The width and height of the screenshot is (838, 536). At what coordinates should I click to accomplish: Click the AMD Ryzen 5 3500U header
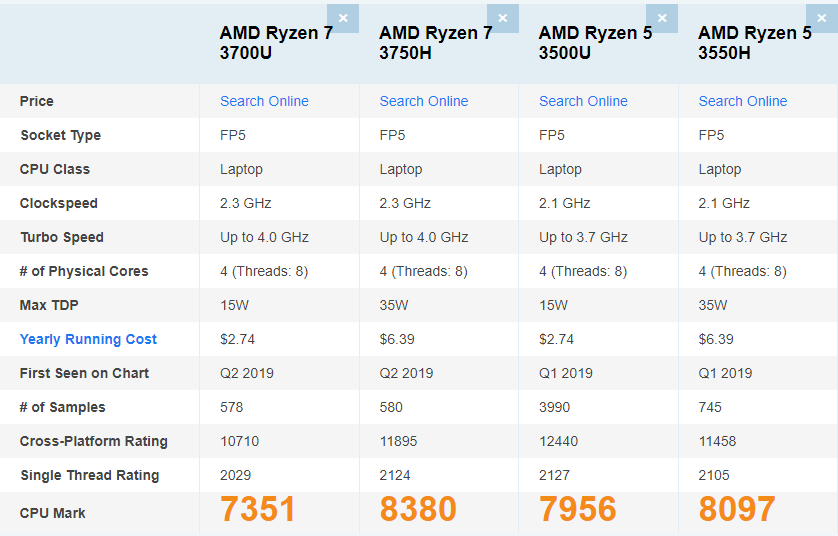tap(595, 43)
